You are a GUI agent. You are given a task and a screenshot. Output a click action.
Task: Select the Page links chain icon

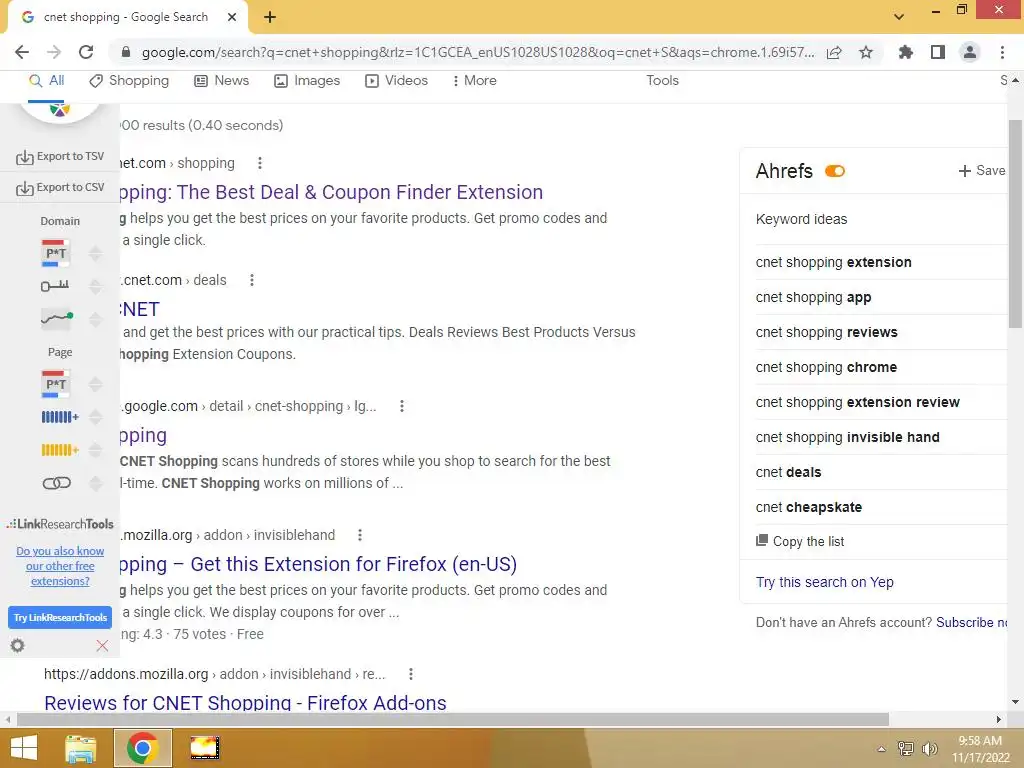coord(56,483)
